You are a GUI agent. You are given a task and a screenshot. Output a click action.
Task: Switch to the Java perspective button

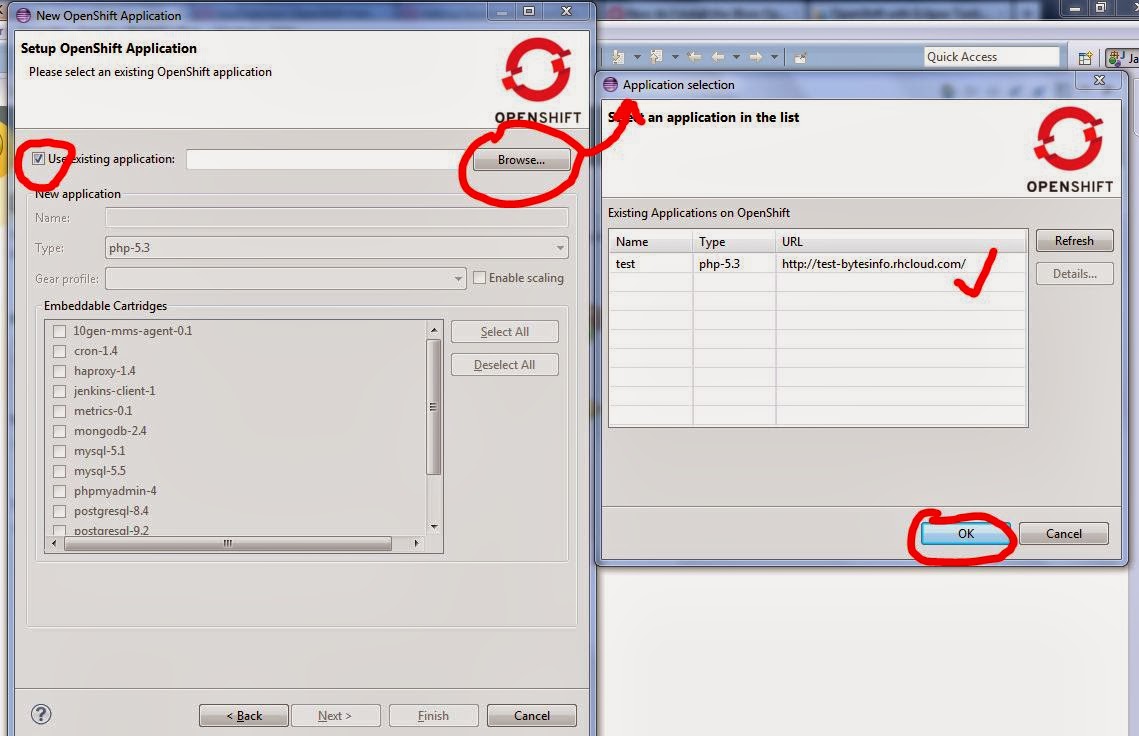[1122, 58]
